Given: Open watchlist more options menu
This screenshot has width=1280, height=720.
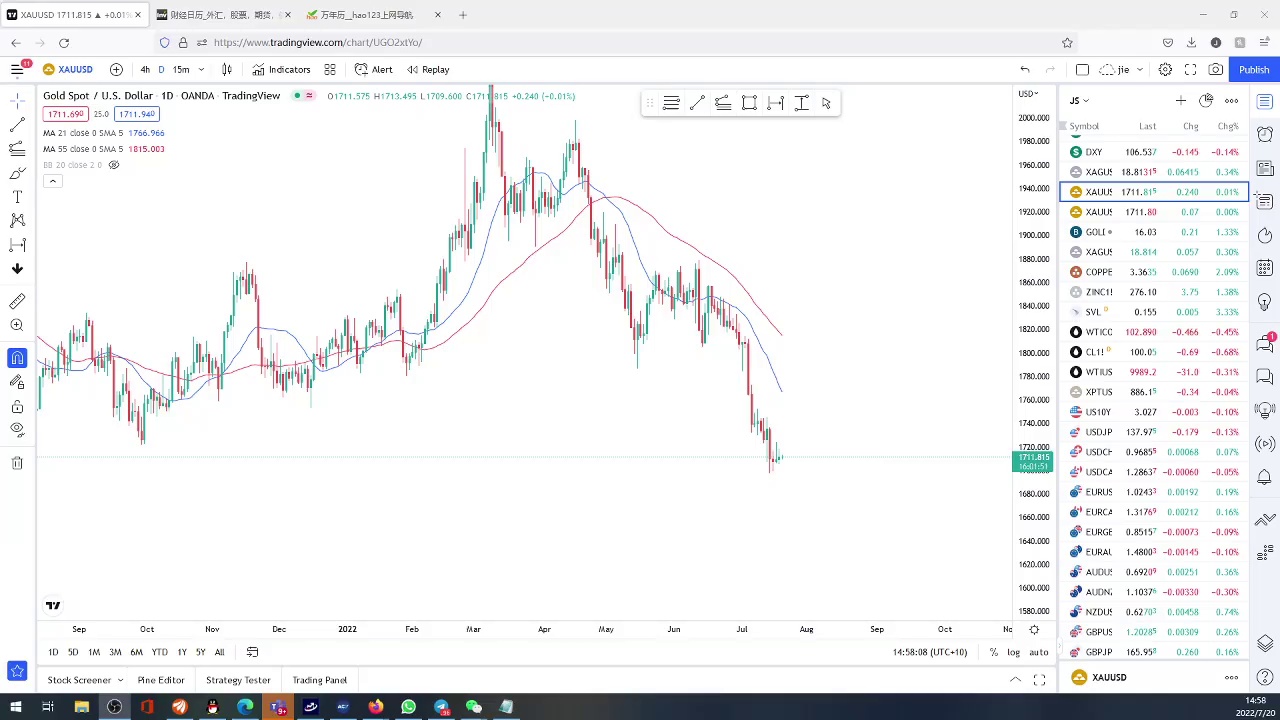Looking at the screenshot, I should click(x=1232, y=101).
